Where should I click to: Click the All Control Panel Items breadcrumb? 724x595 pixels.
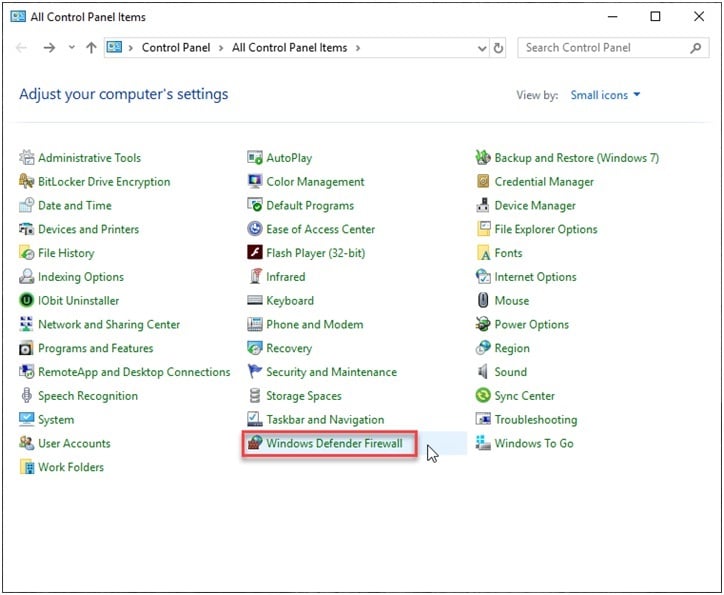290,48
